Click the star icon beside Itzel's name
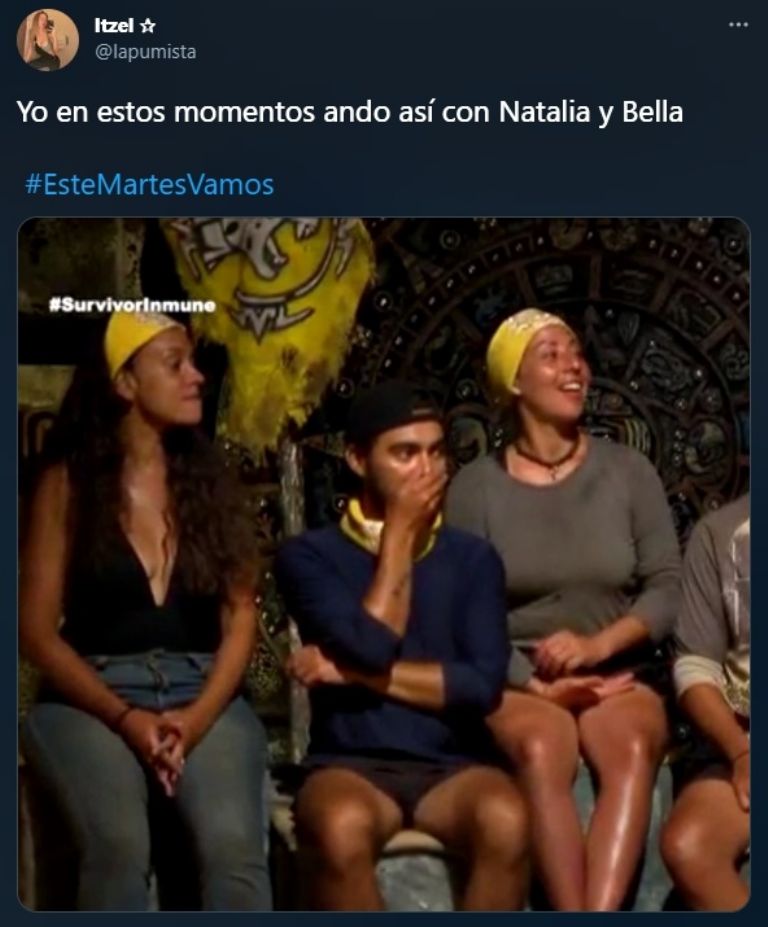 click(x=147, y=25)
